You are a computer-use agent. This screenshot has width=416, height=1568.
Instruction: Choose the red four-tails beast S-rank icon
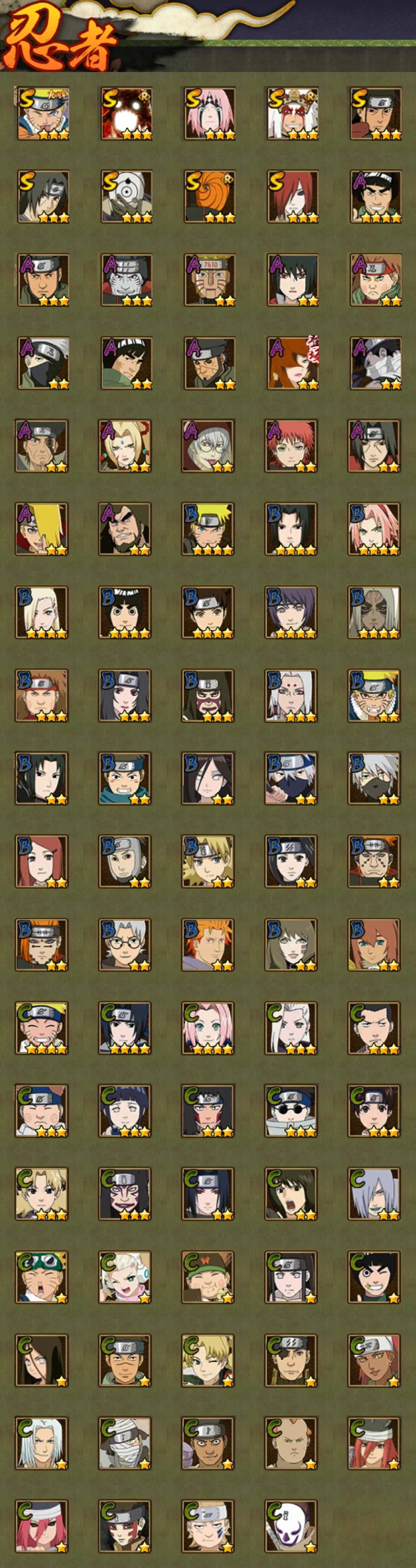tap(125, 114)
